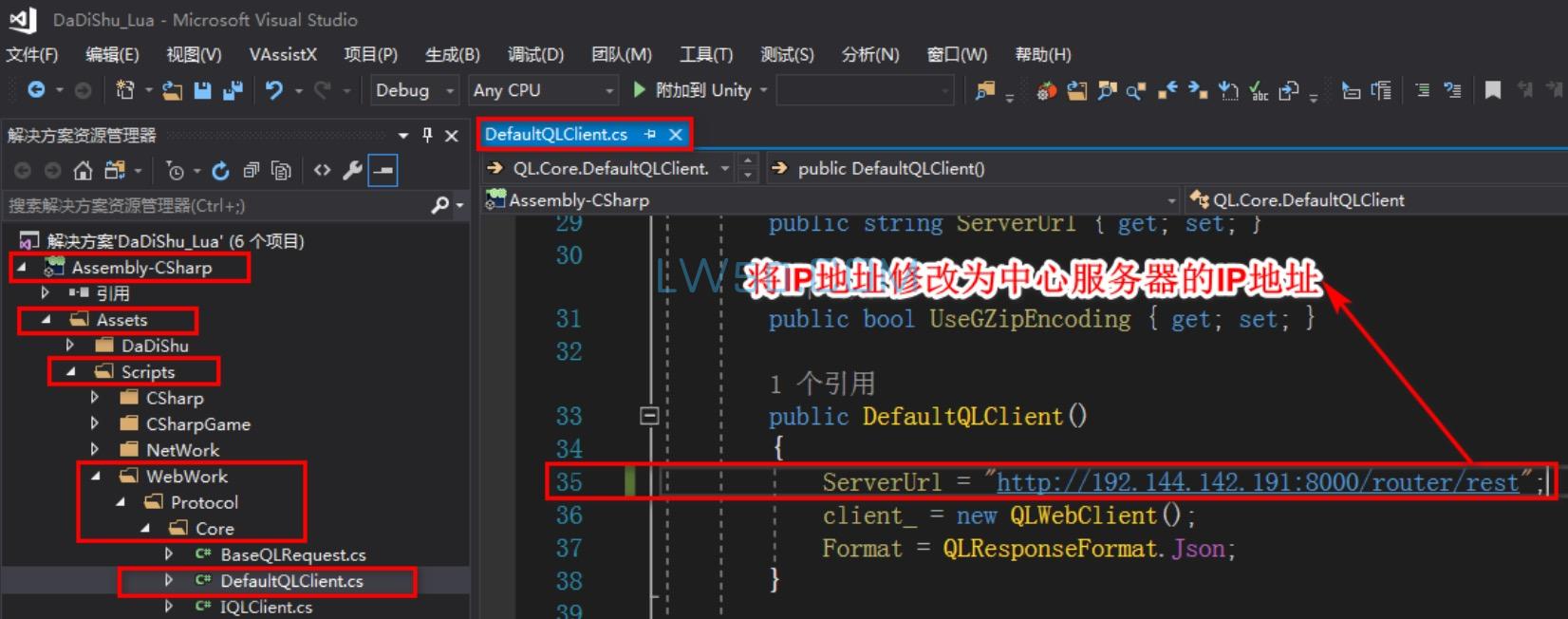
Task: Switch to the DefaultQLClient.cs tab
Action: click(x=556, y=135)
